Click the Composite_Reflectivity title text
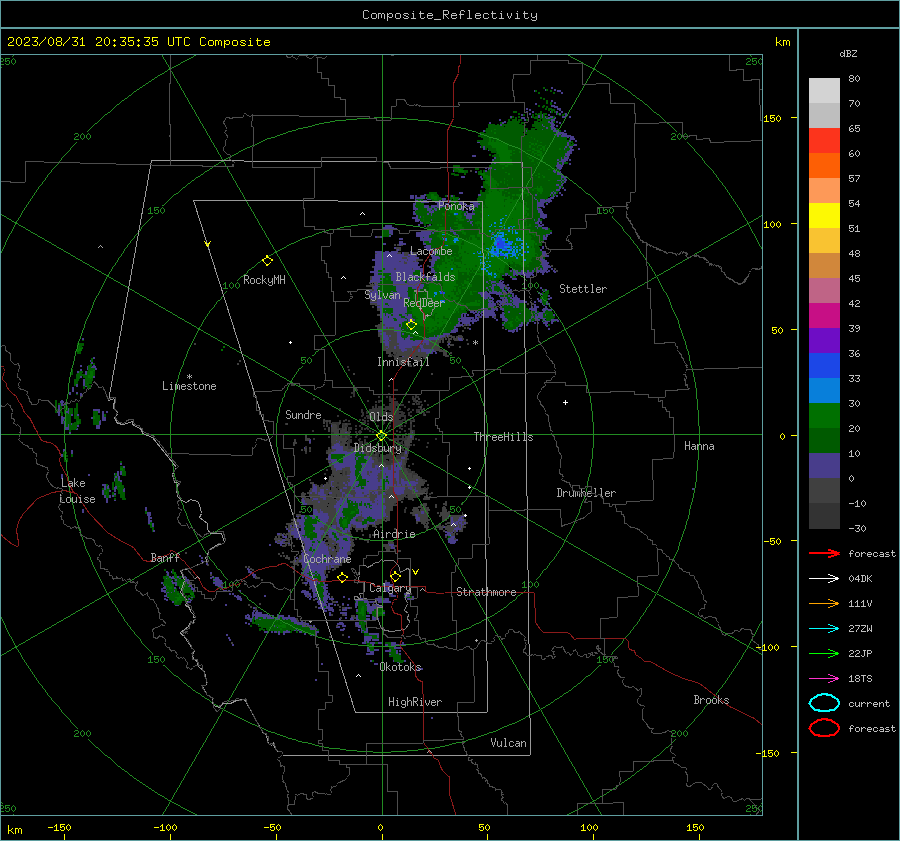This screenshot has height=841, width=900. pos(449,15)
